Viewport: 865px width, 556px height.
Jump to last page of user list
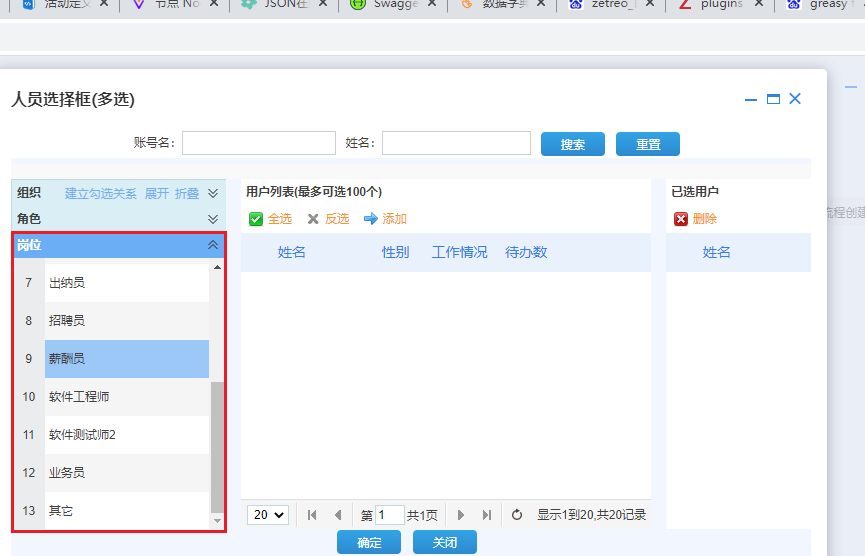pyautogui.click(x=487, y=515)
